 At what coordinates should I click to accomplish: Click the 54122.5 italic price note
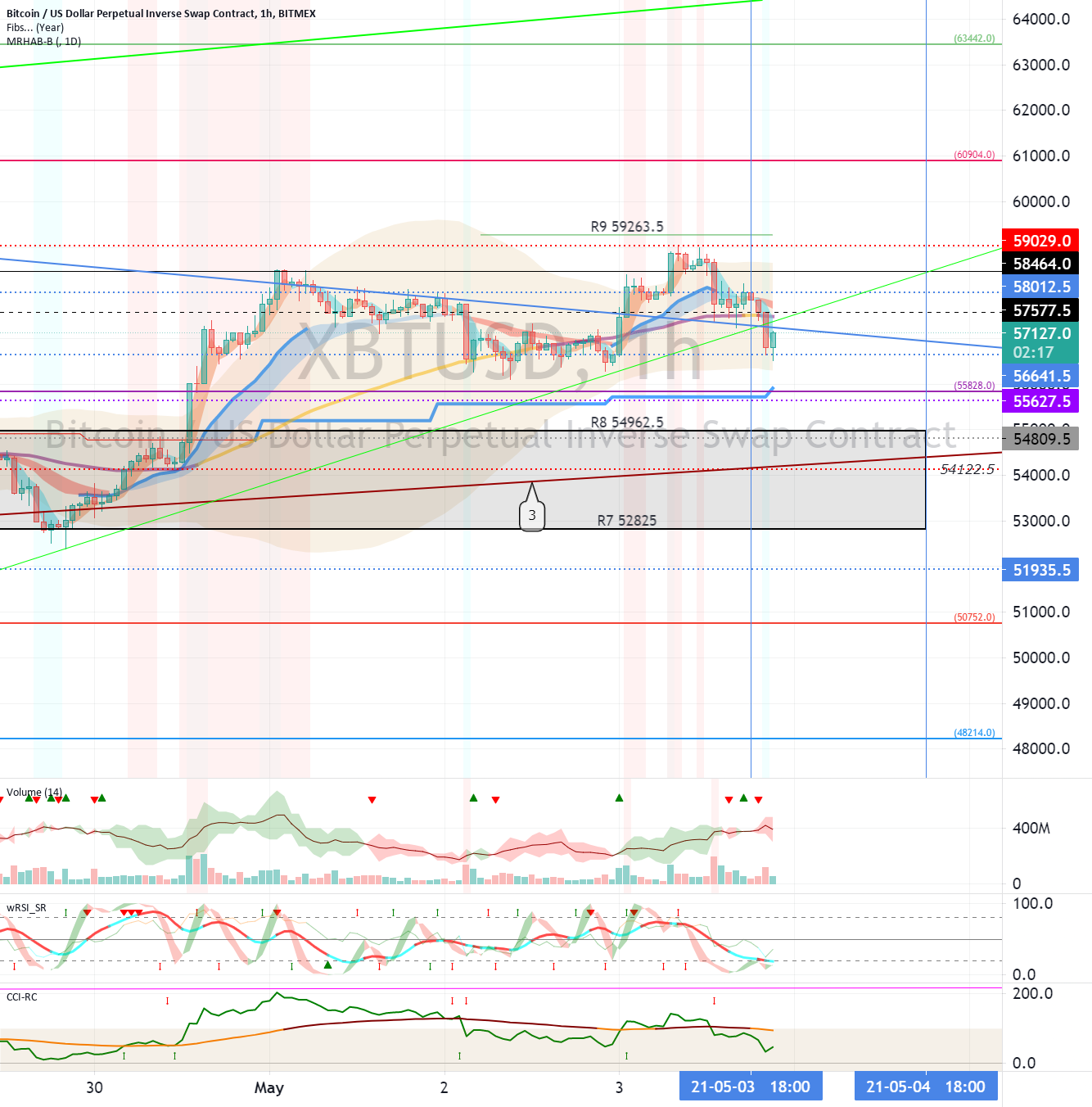pyautogui.click(x=968, y=469)
